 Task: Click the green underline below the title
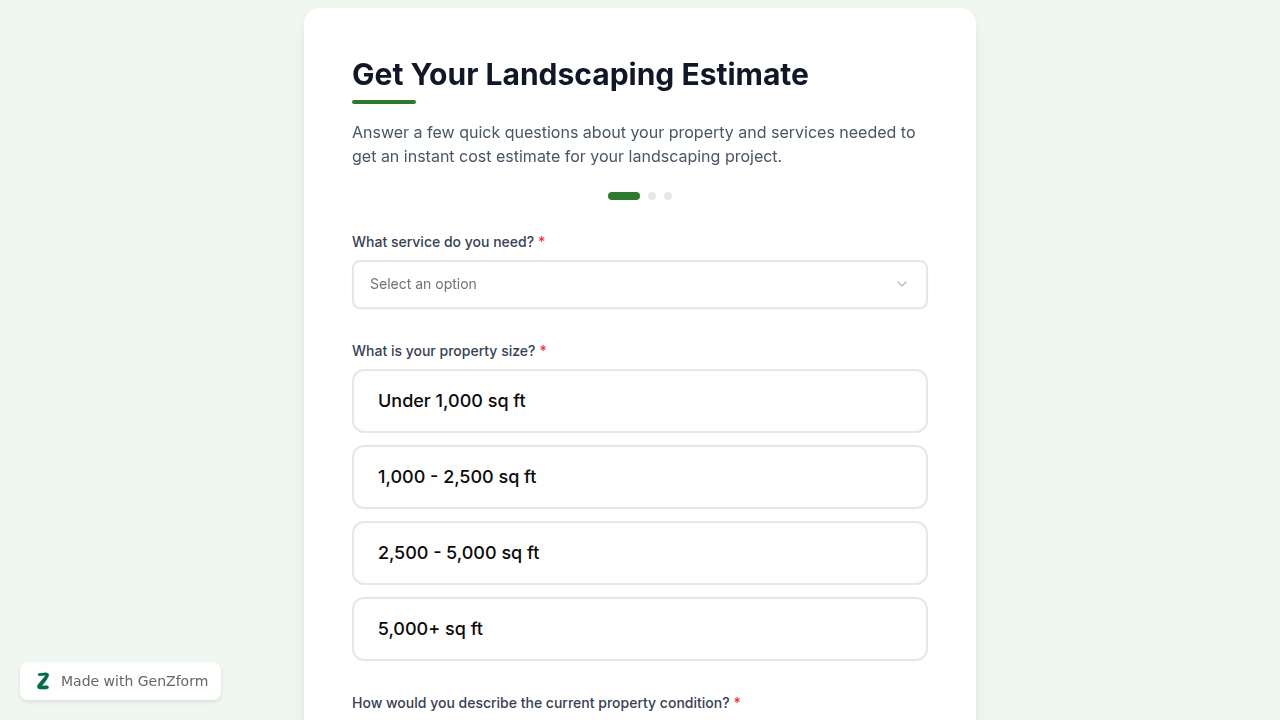(x=383, y=100)
